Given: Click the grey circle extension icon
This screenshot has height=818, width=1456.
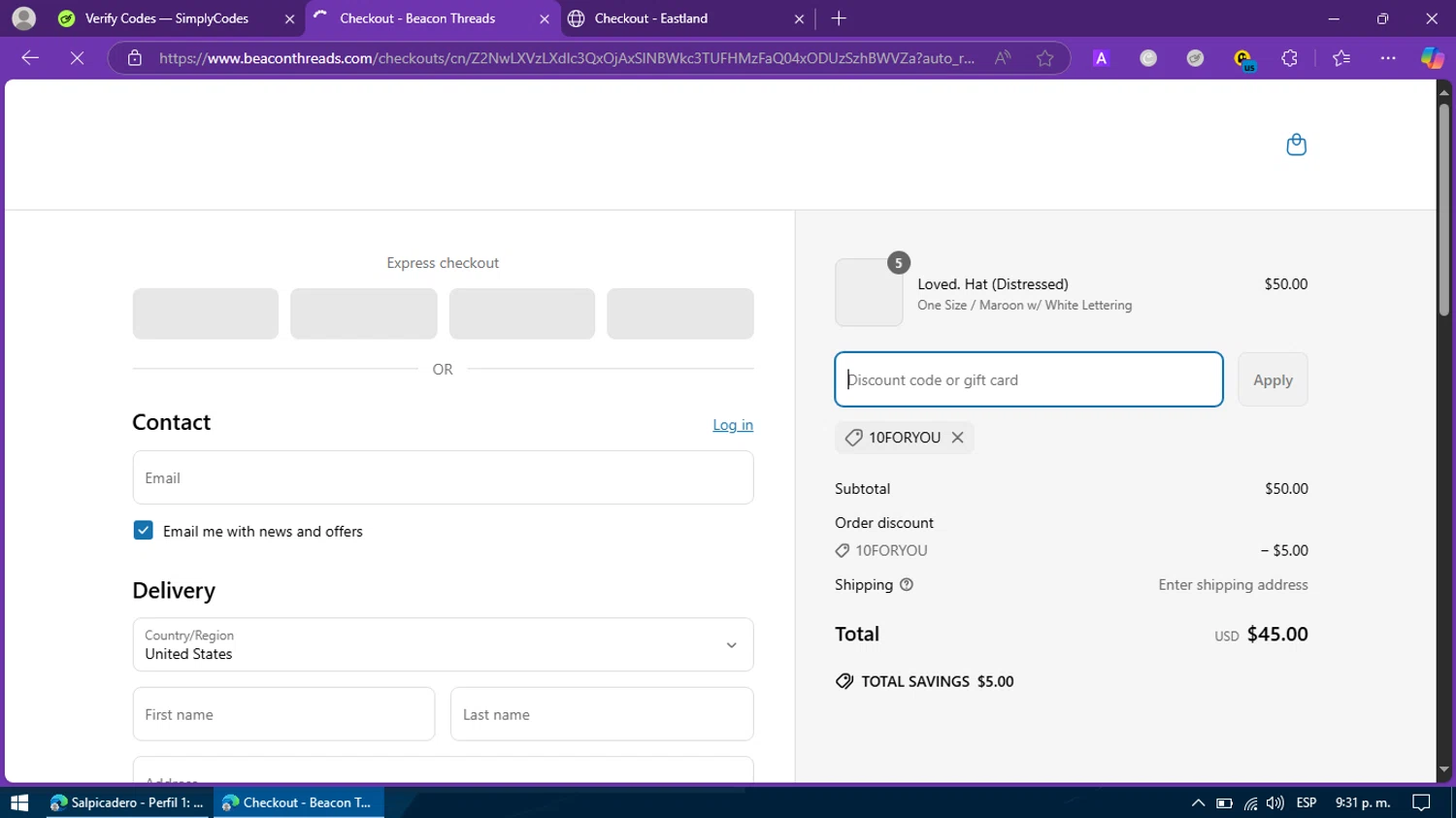Looking at the screenshot, I should [x=1148, y=58].
